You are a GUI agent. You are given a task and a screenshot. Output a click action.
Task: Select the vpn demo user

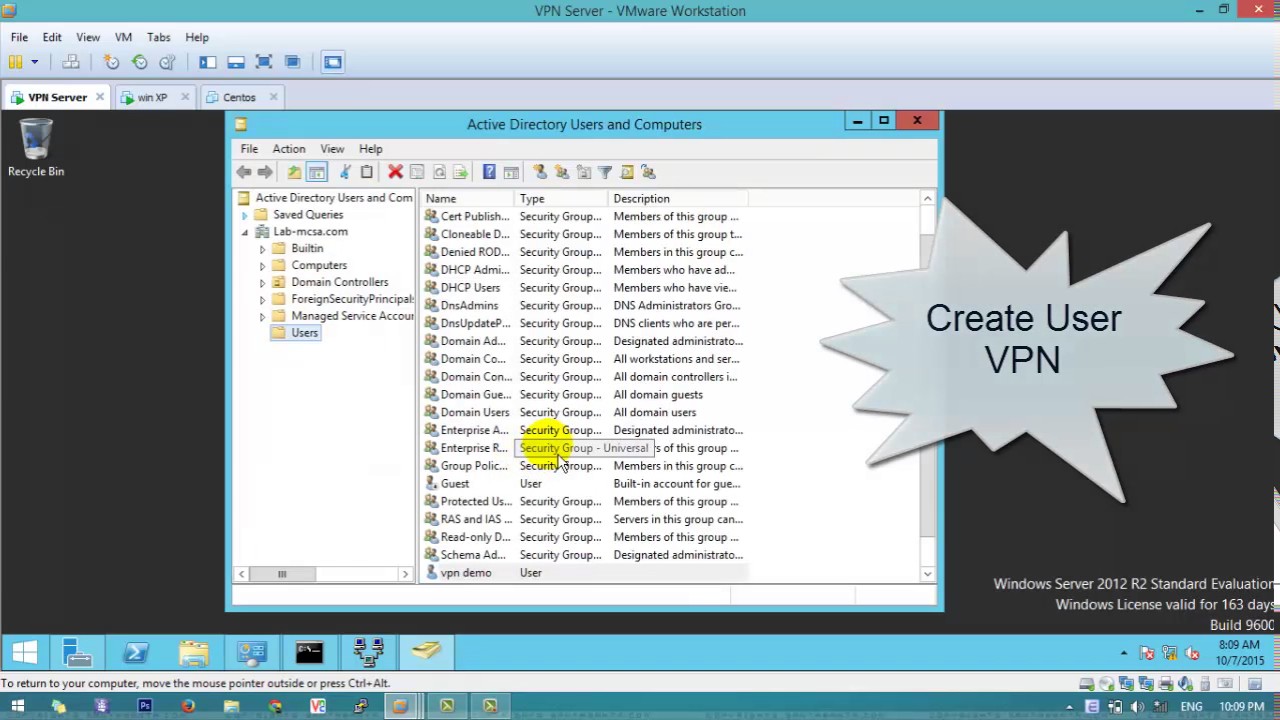pyautogui.click(x=465, y=573)
